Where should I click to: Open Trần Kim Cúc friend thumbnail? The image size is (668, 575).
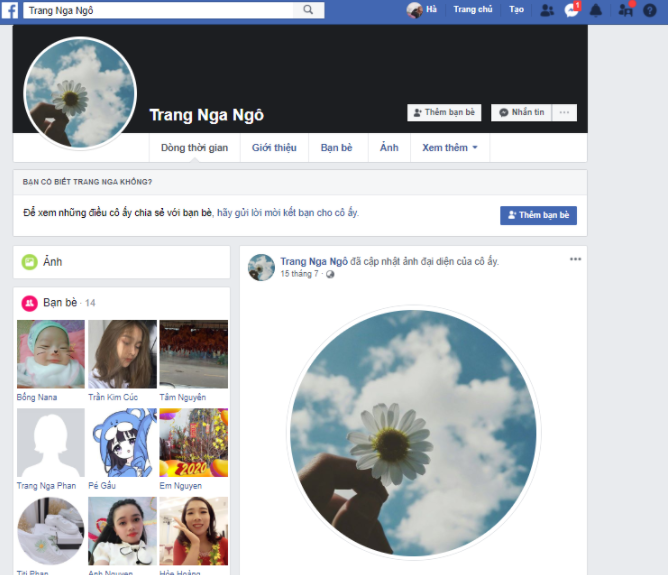(122, 354)
